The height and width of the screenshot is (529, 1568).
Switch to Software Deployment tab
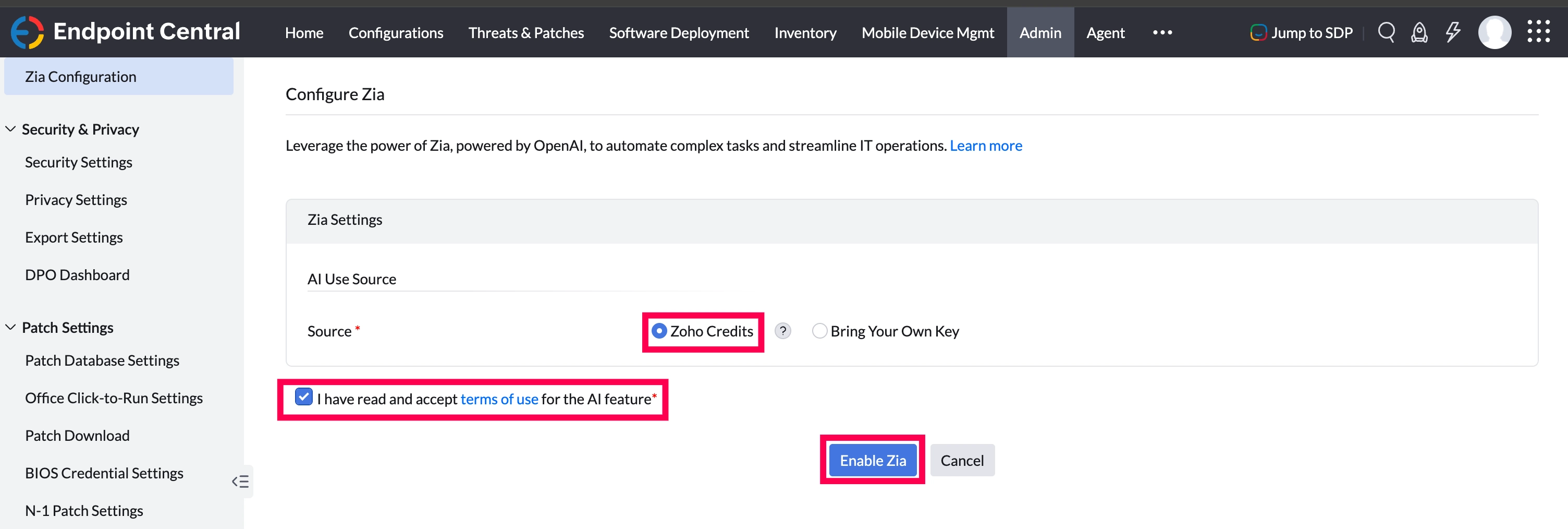coord(679,32)
